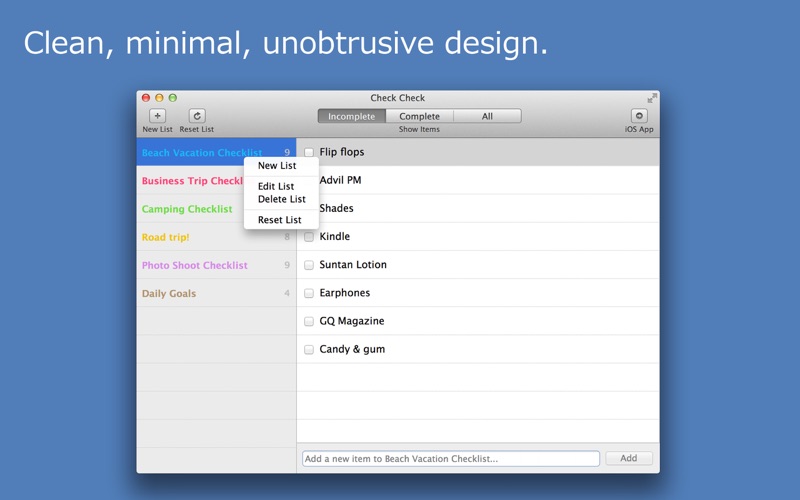Check off the Earphones item
This screenshot has width=800, height=500.
click(x=309, y=293)
